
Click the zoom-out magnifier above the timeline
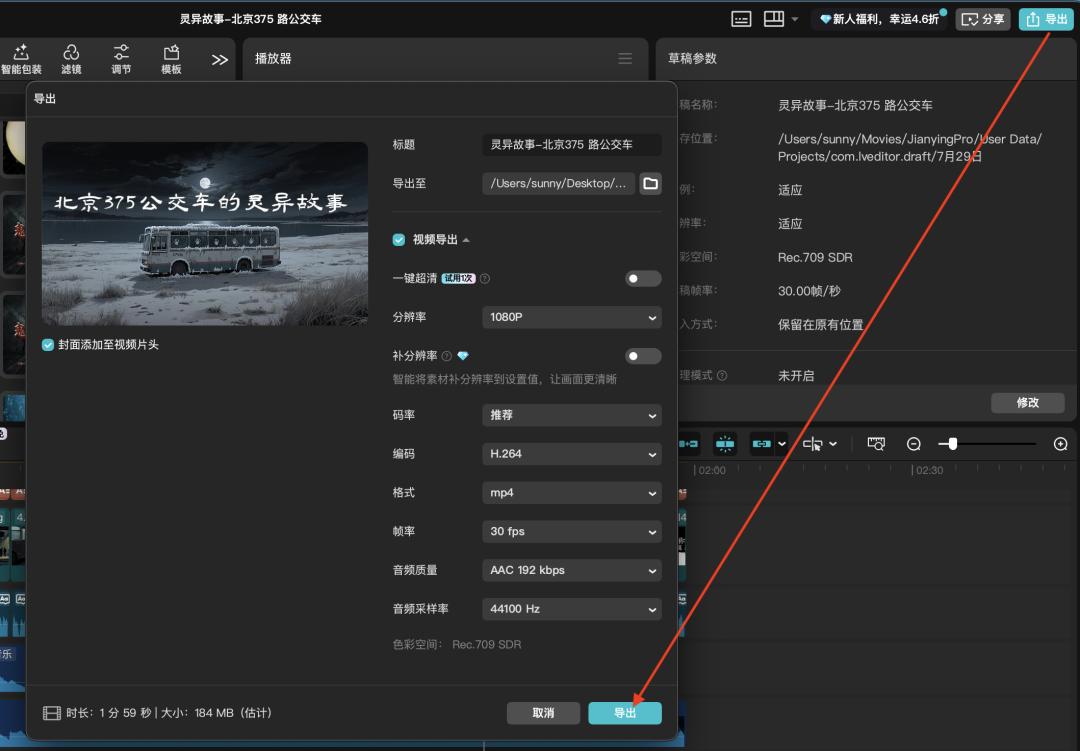click(913, 443)
